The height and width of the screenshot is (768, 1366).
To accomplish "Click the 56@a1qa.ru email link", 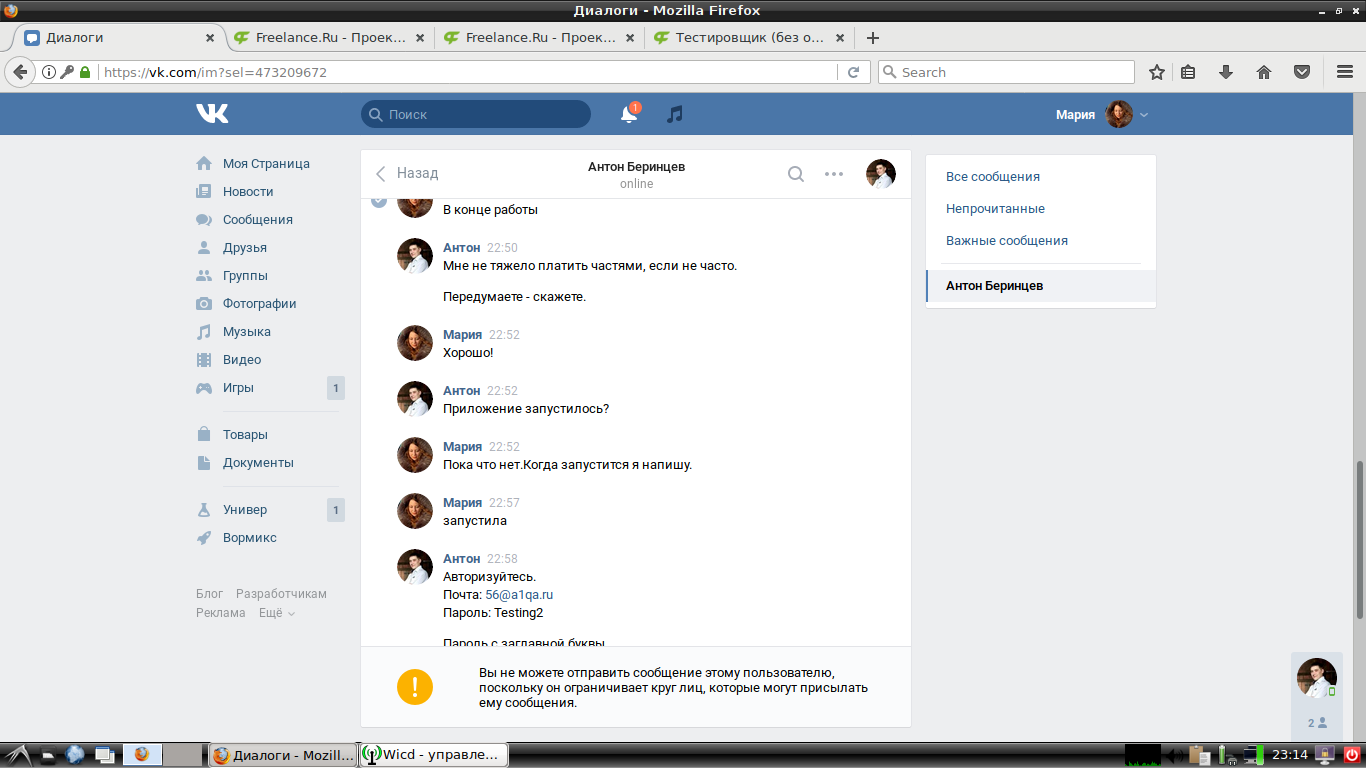I will click(x=519, y=594).
